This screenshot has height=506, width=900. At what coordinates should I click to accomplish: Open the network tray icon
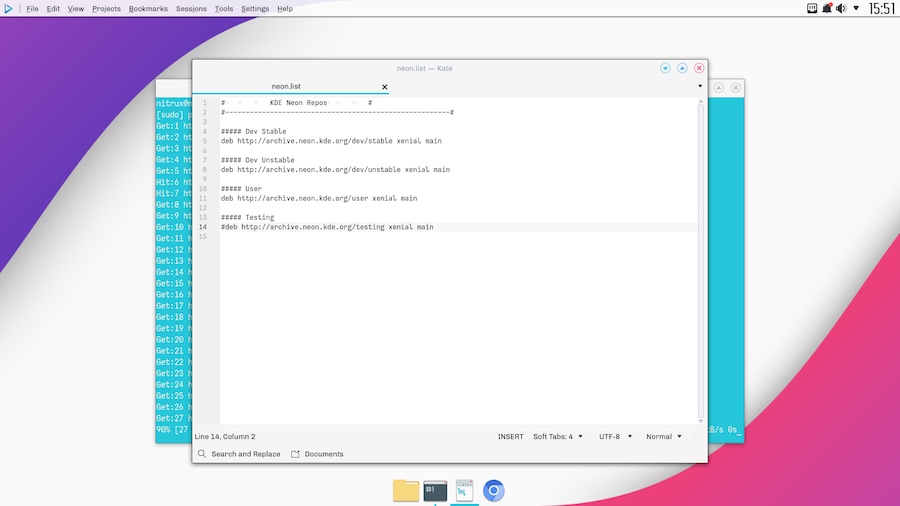812,8
